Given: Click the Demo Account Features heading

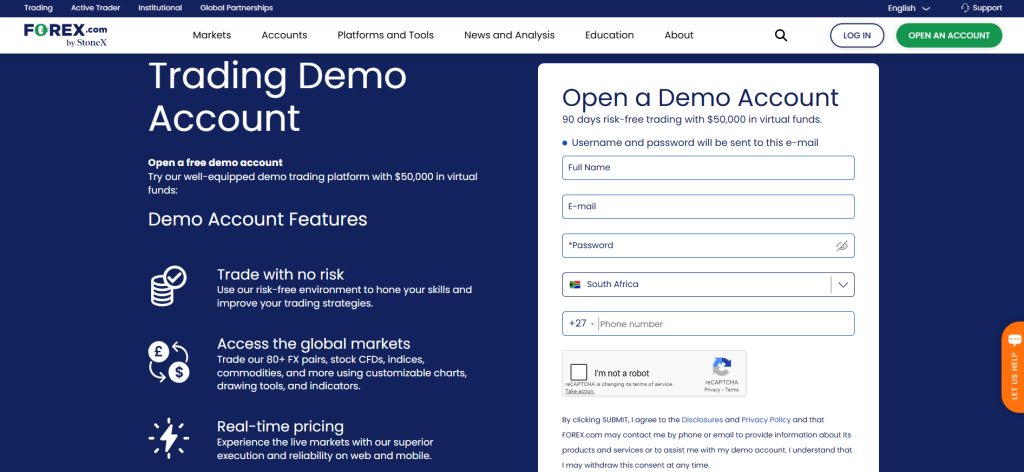Looking at the screenshot, I should pyautogui.click(x=257, y=219).
